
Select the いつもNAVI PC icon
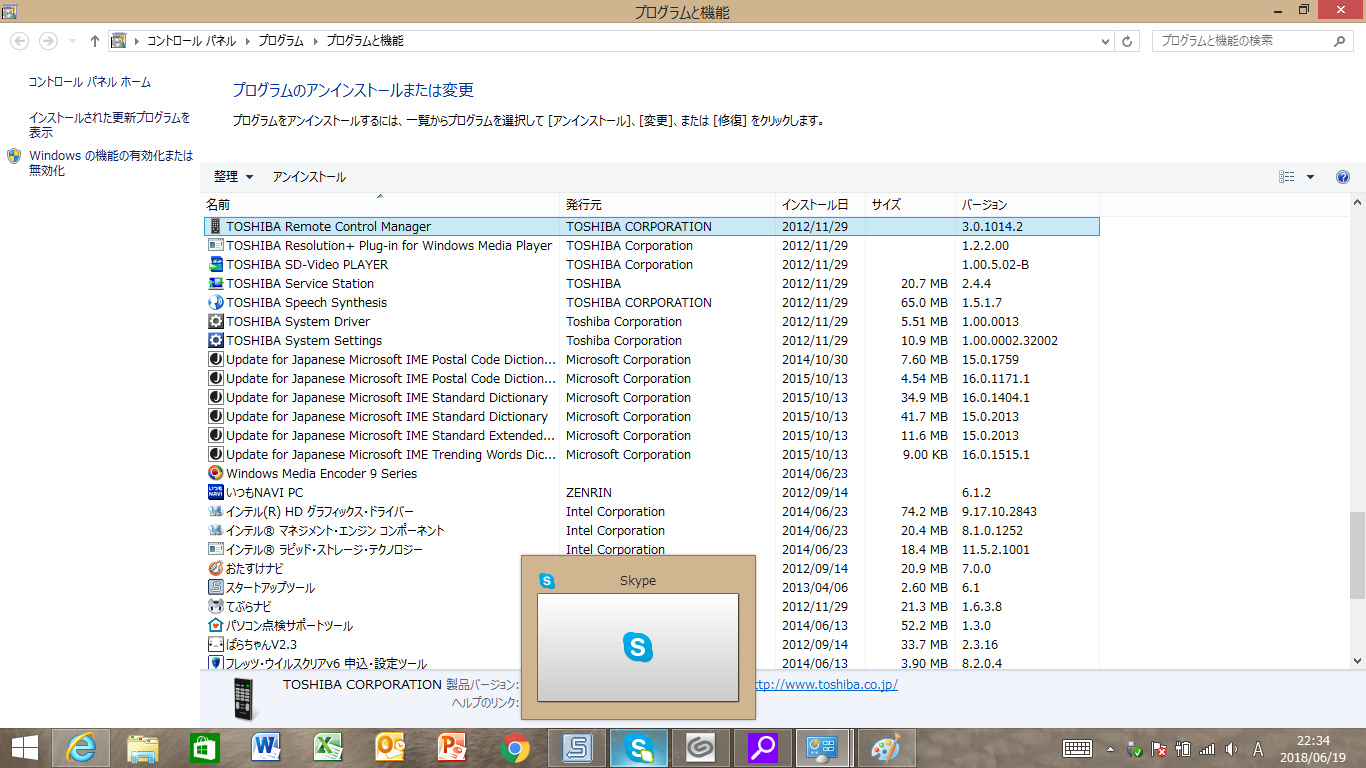pos(215,493)
